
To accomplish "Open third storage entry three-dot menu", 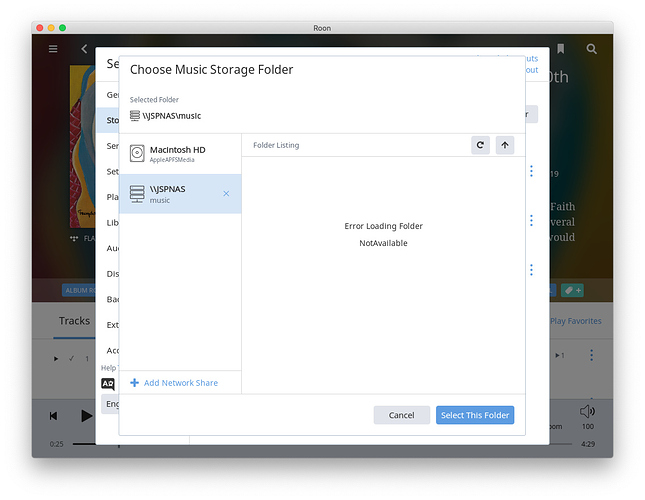I will 531,270.
